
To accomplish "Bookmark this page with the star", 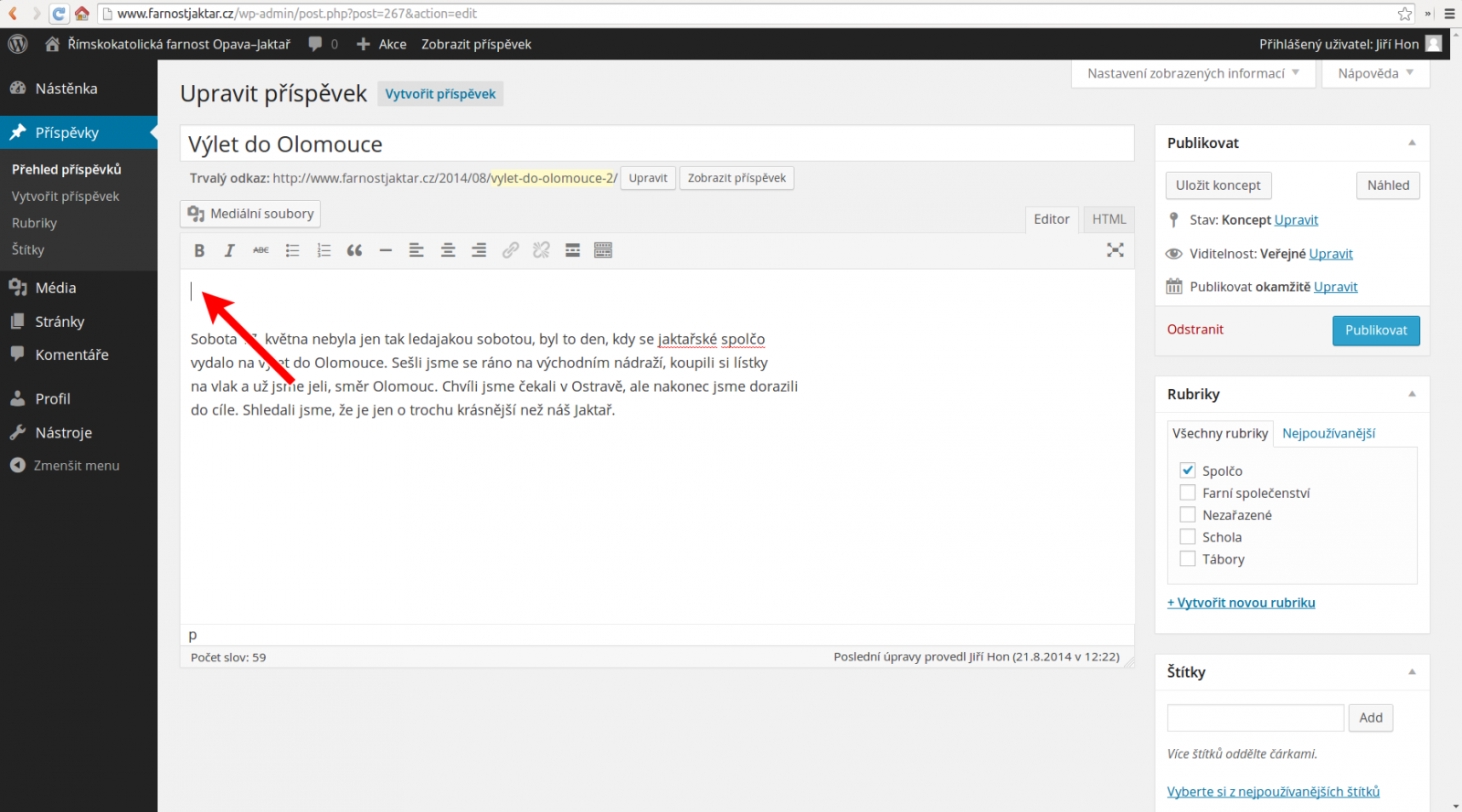I will tap(1404, 14).
